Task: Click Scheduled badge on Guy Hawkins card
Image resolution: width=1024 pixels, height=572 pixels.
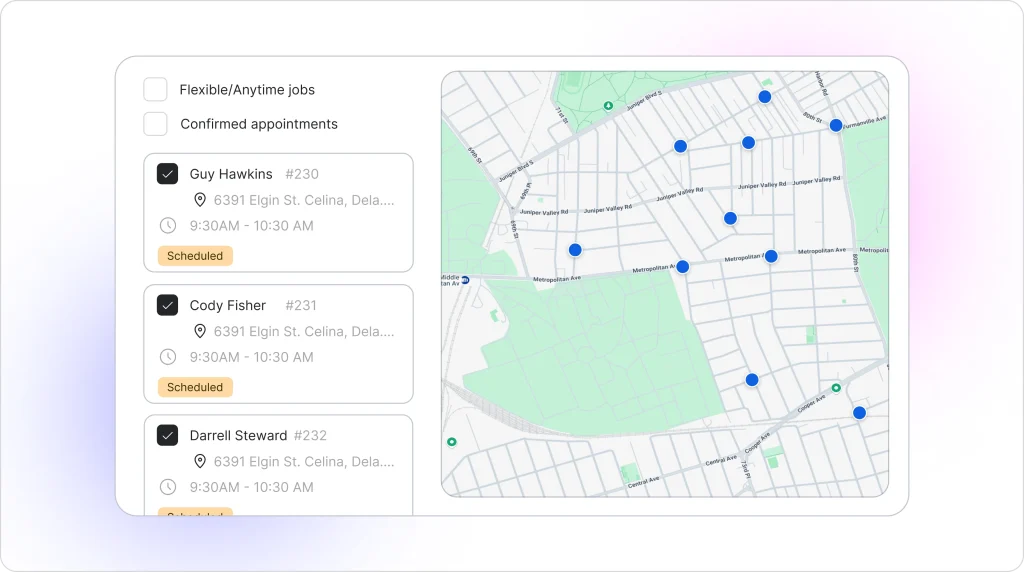Action: click(x=195, y=256)
